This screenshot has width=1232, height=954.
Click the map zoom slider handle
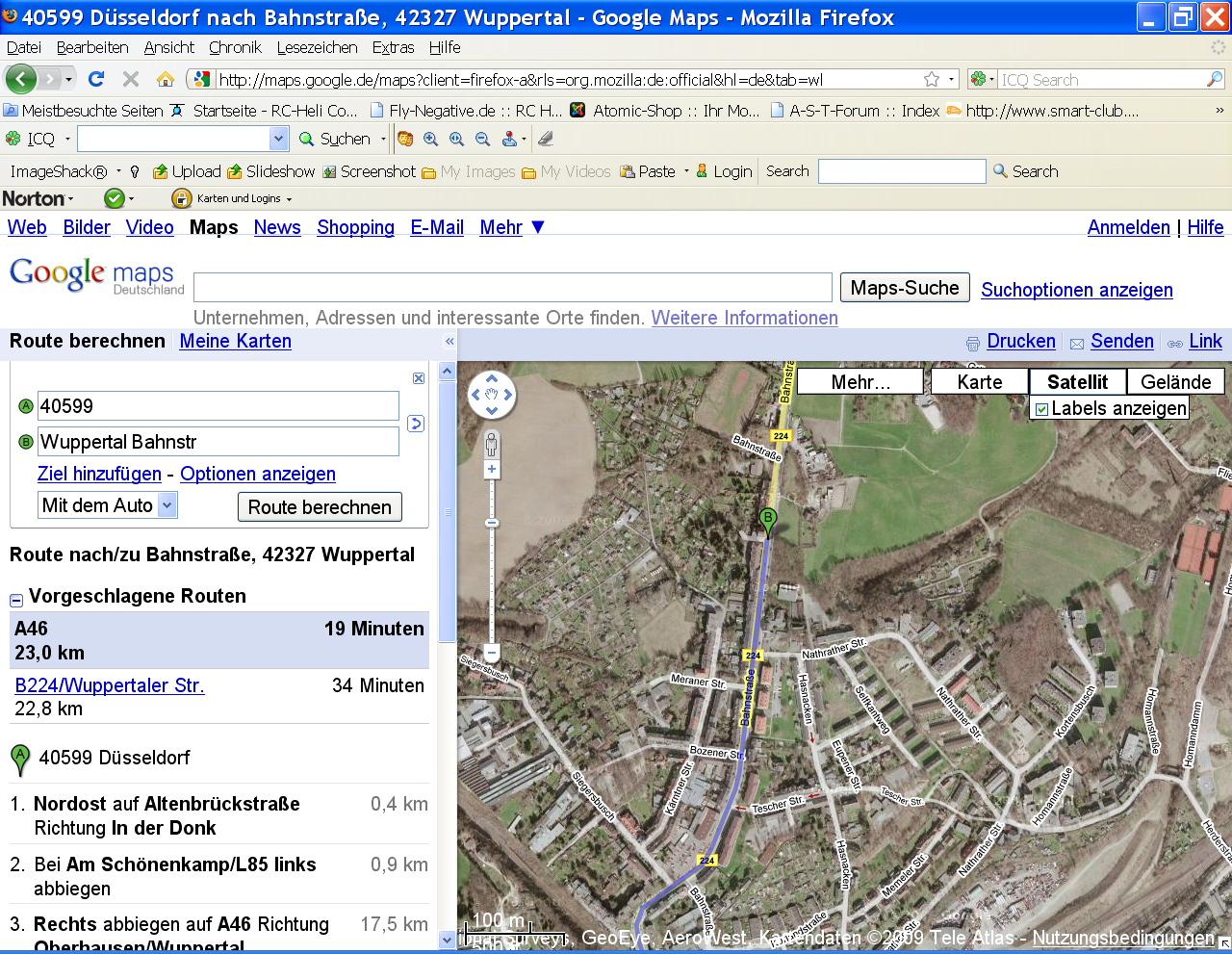[492, 523]
